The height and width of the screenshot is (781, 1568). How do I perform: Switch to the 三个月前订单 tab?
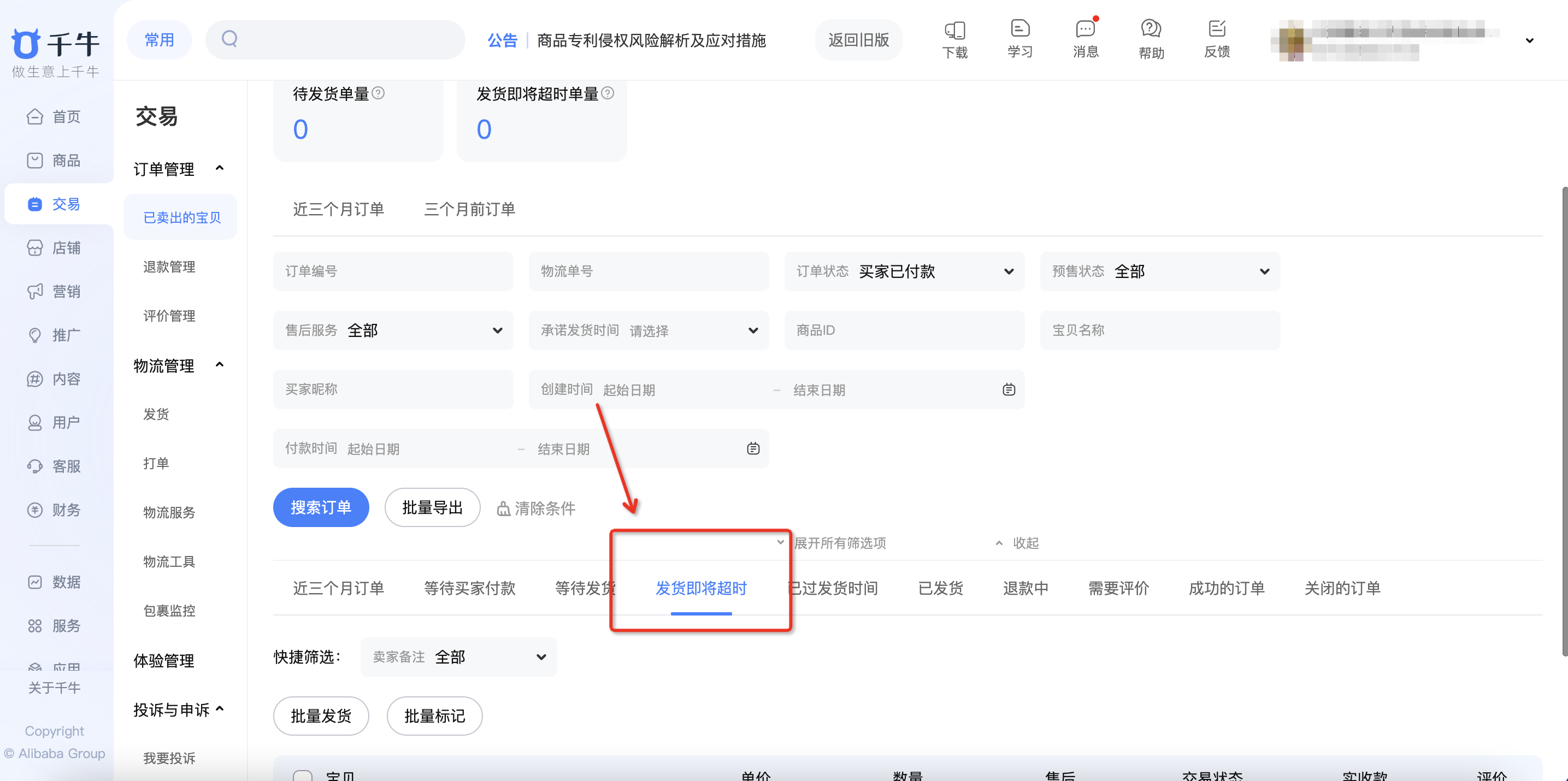click(x=469, y=209)
